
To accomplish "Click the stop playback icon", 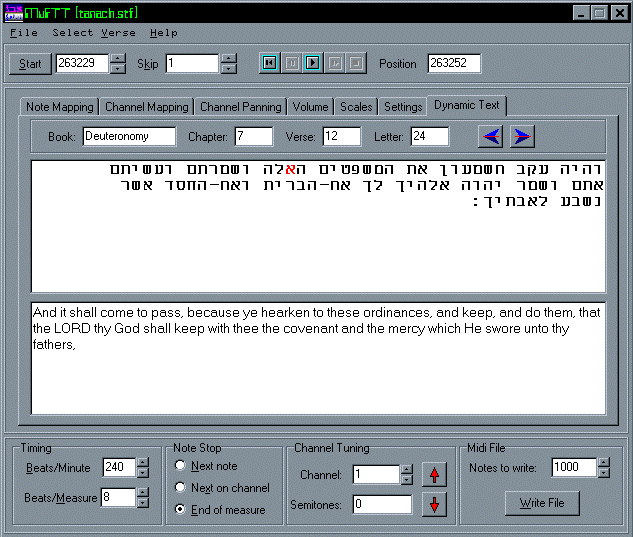I will 356,63.
